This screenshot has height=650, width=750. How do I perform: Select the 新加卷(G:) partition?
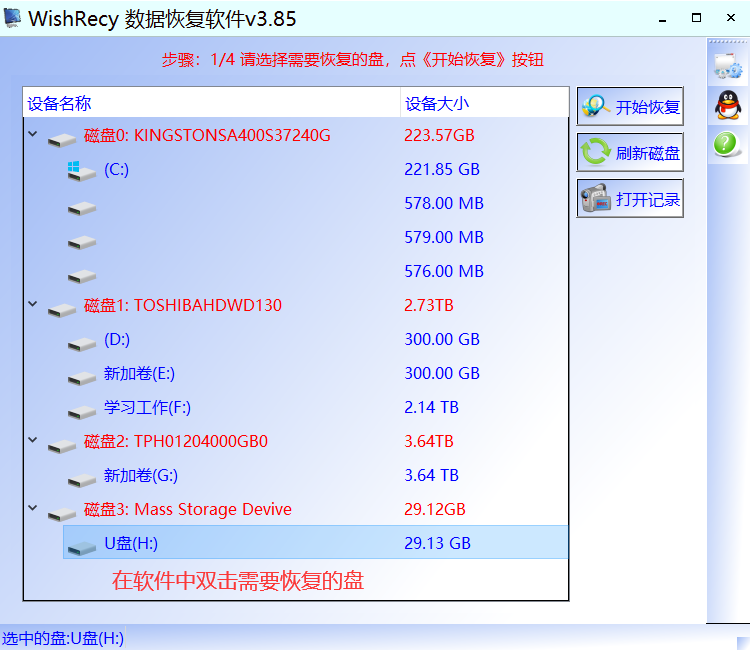point(141,475)
